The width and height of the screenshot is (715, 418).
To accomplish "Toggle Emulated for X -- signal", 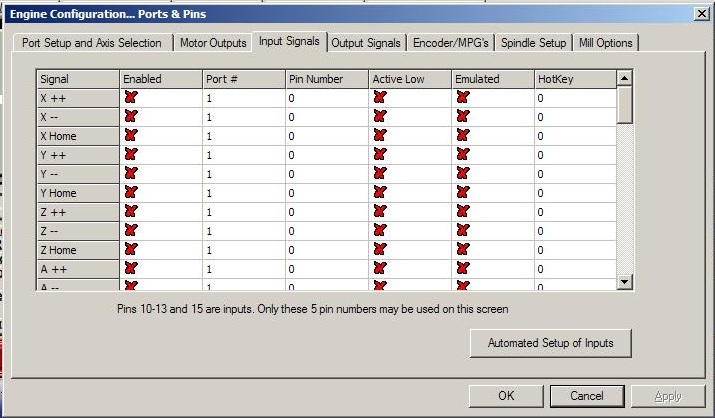I will click(462, 117).
